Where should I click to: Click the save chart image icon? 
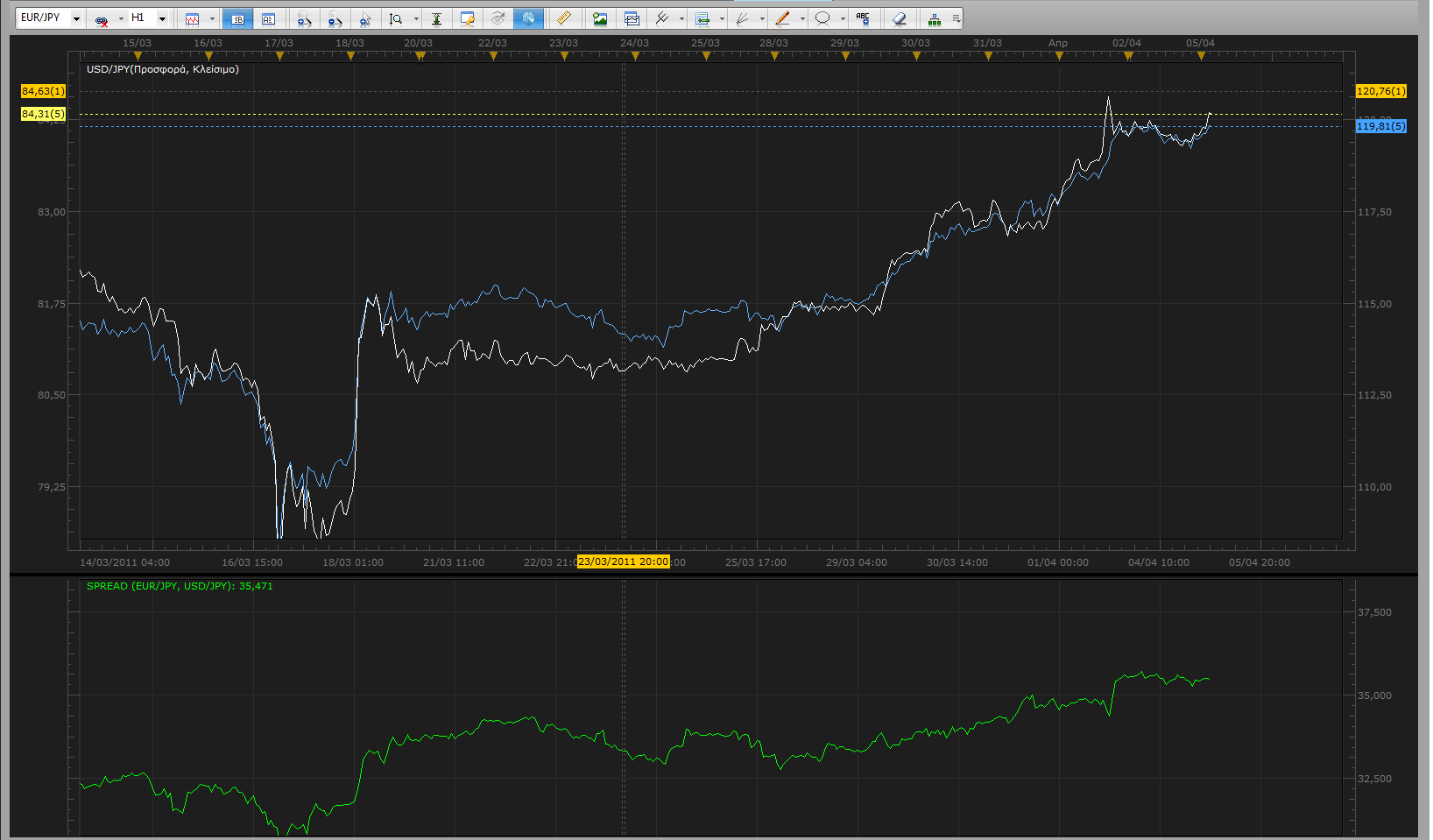pos(600,18)
